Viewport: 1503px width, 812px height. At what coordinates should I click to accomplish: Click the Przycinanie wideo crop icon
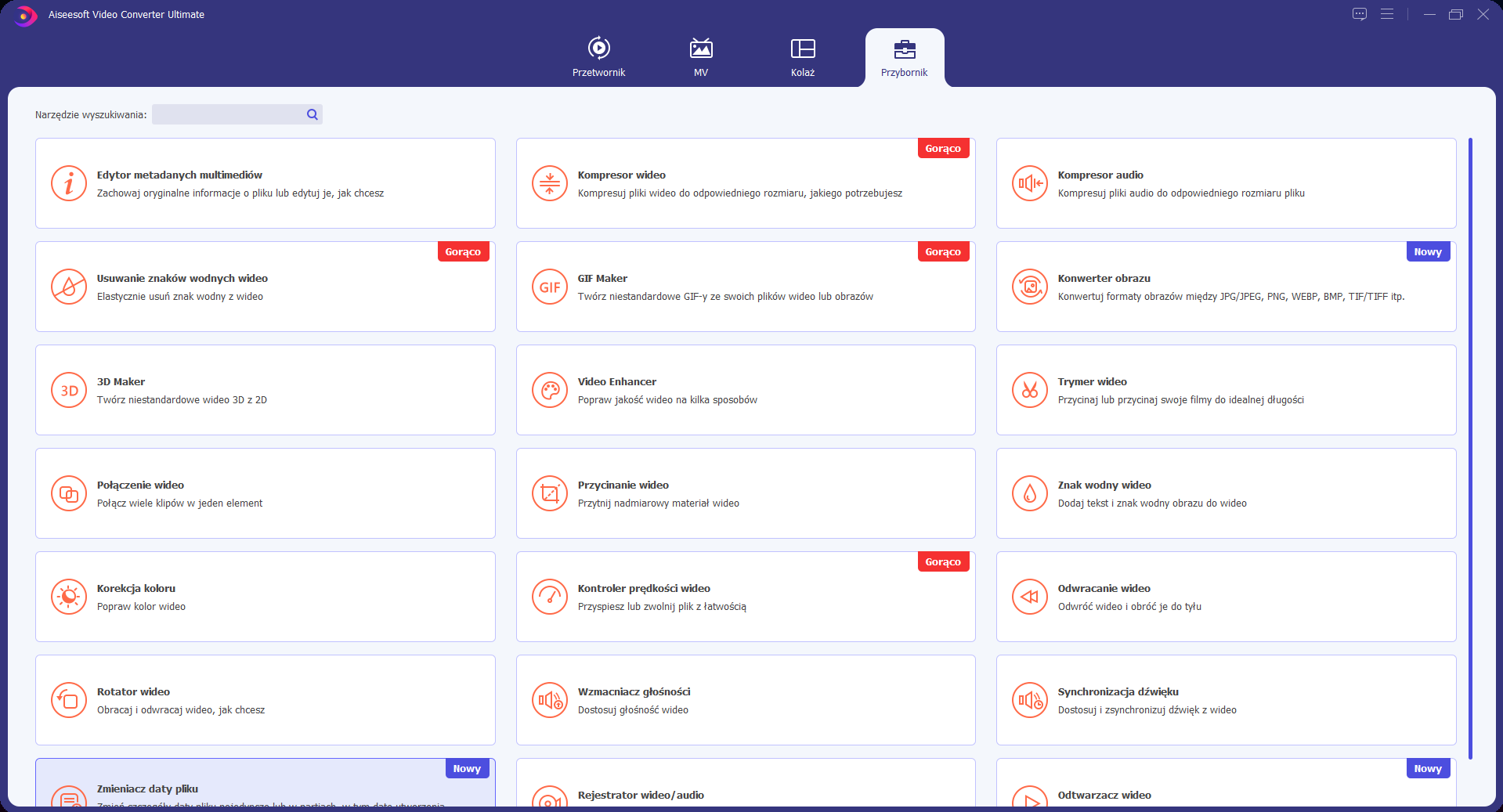tap(550, 493)
